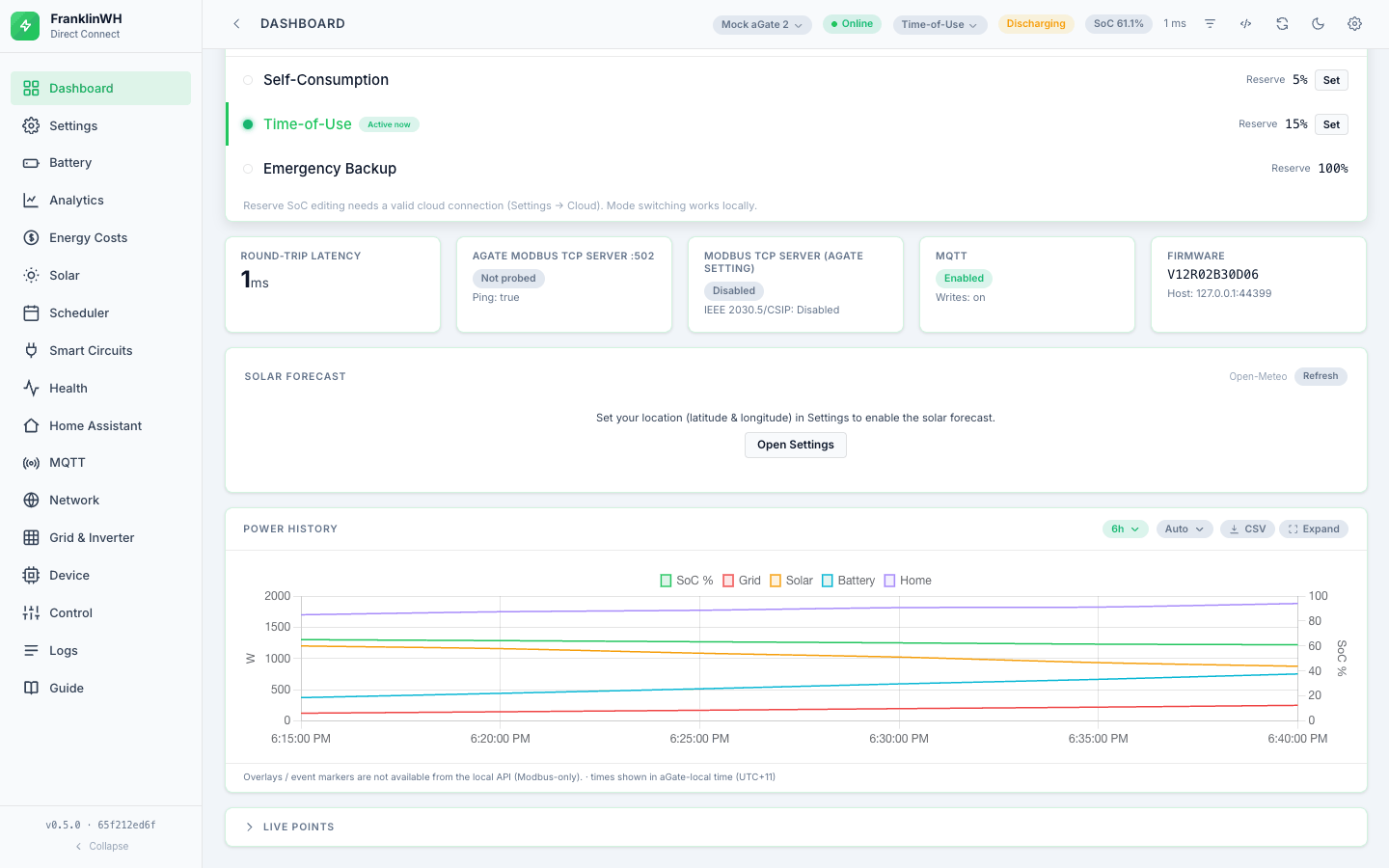Open the filter lines icon in top bar

(x=1210, y=24)
